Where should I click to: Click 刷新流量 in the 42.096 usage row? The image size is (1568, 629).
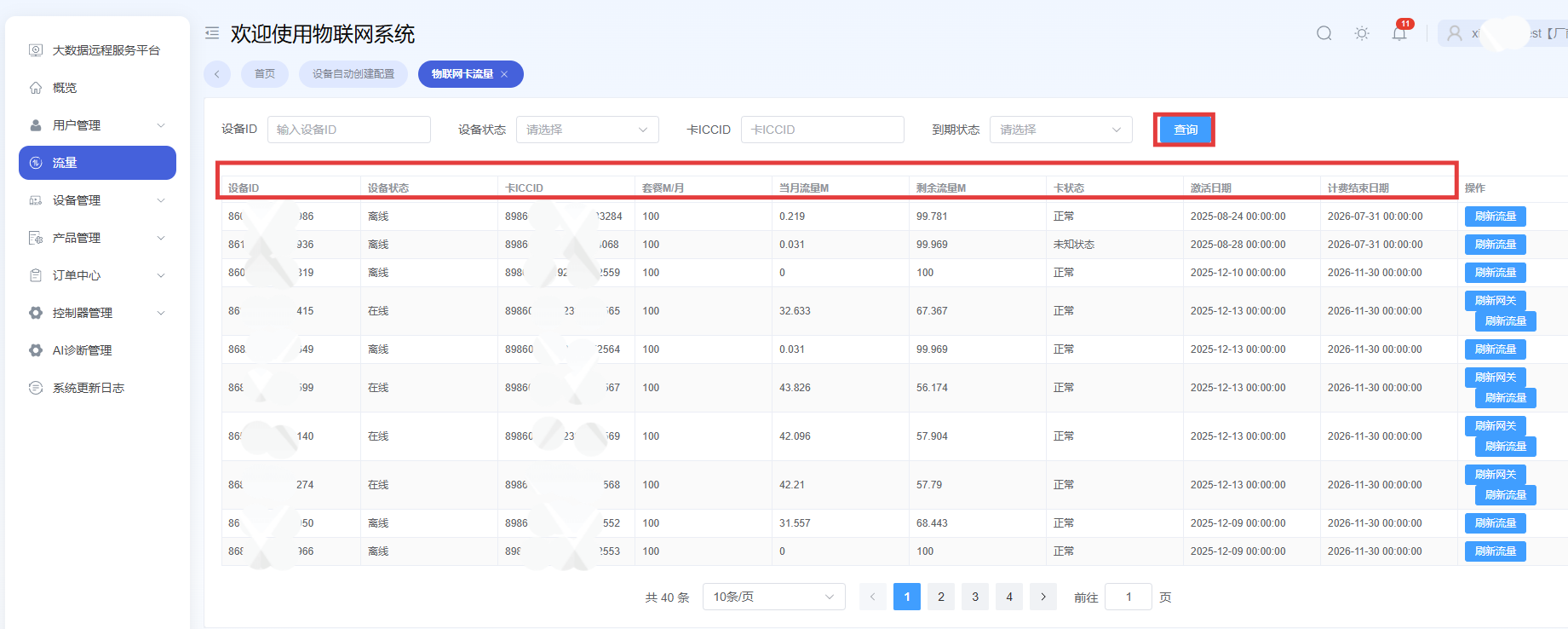point(1506,447)
